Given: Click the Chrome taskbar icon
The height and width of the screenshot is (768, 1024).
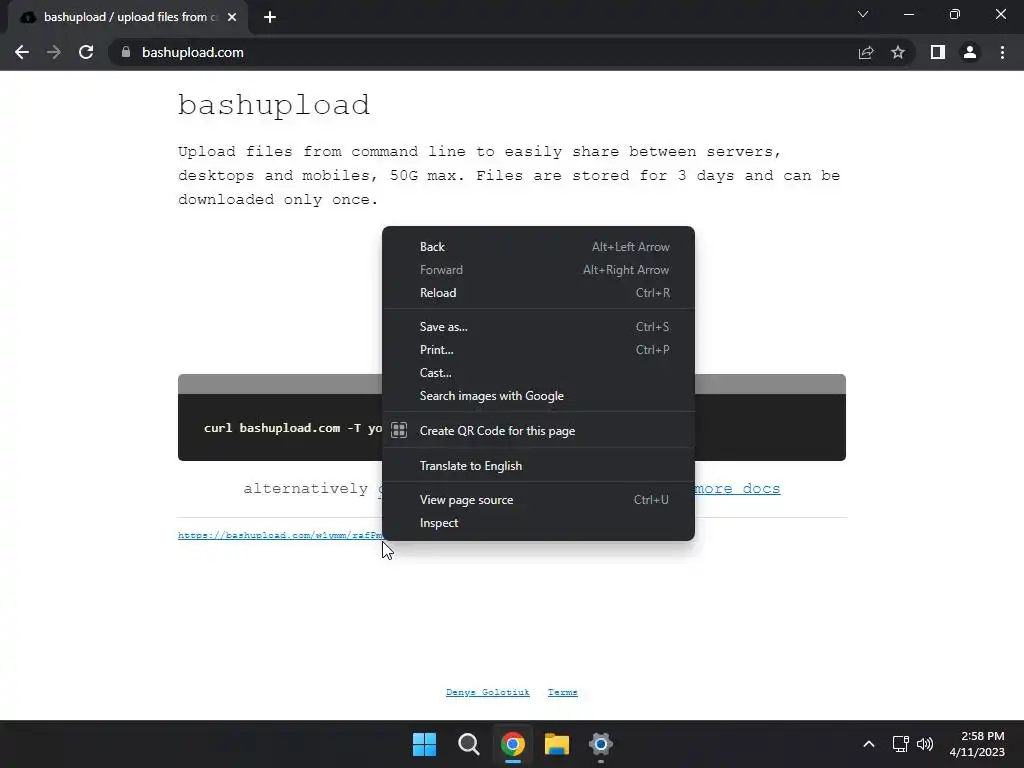Looking at the screenshot, I should 513,744.
